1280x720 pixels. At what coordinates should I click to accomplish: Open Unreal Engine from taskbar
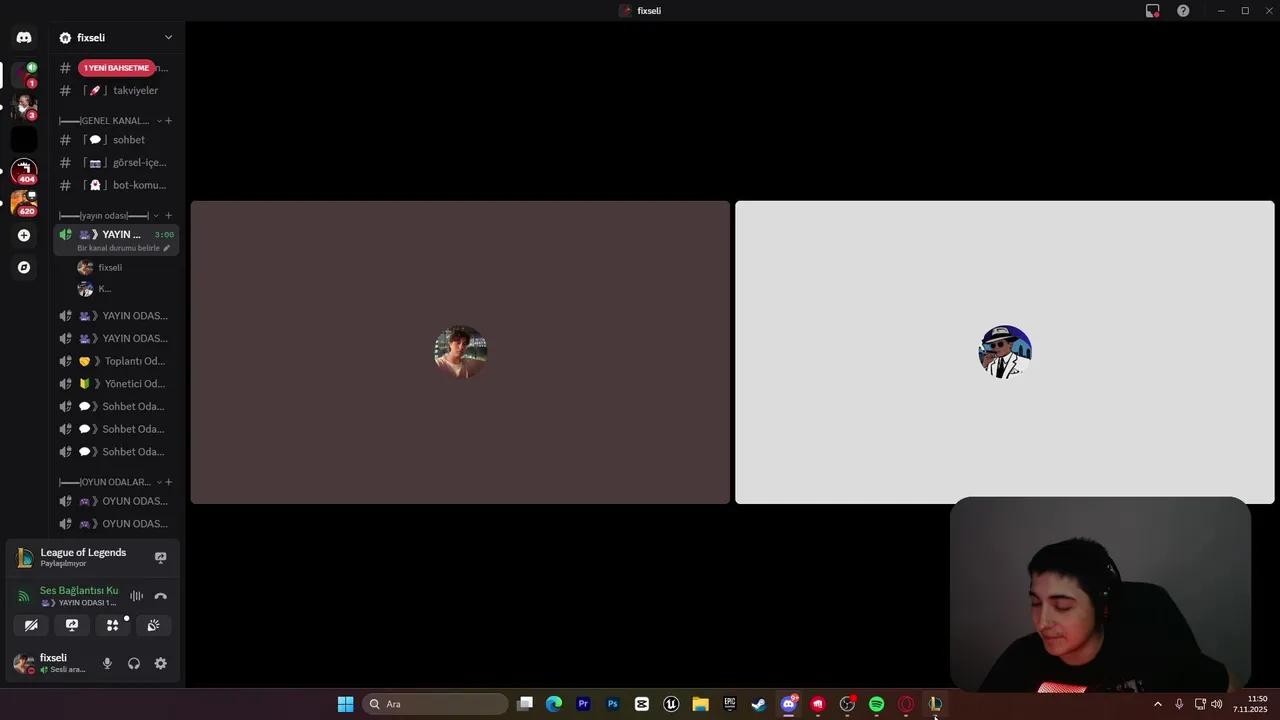pos(671,704)
